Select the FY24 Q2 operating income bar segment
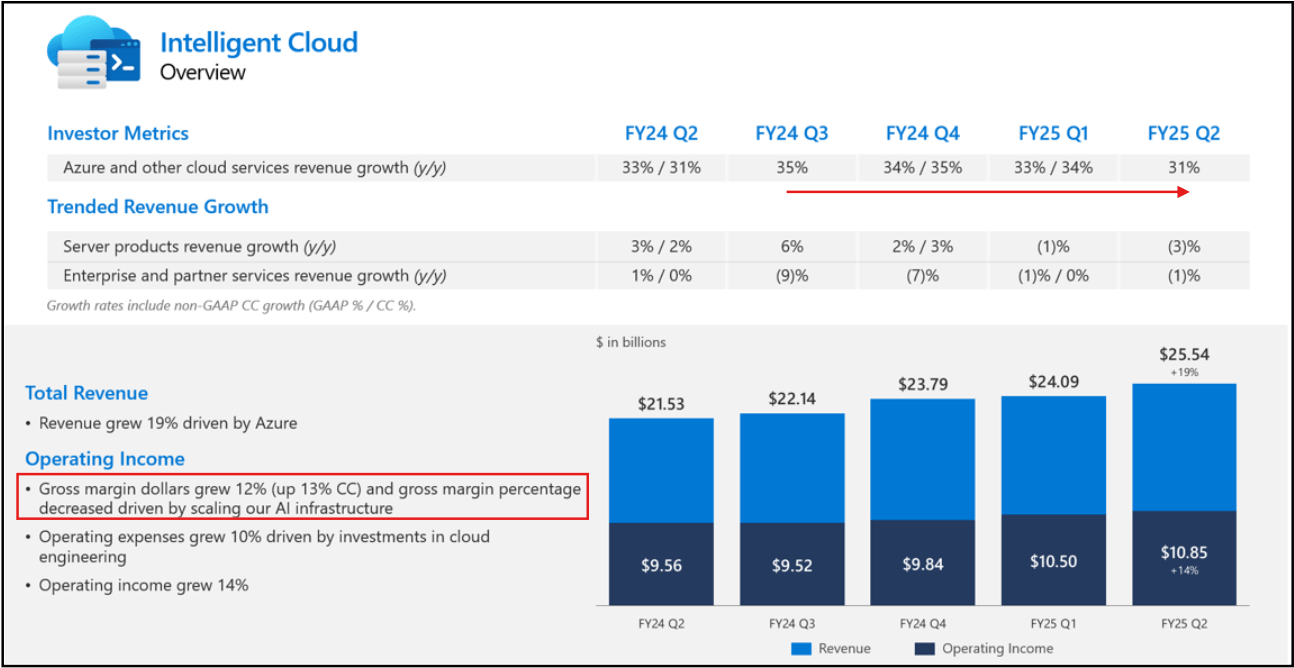The width and height of the screenshot is (1294, 668). coord(661,560)
